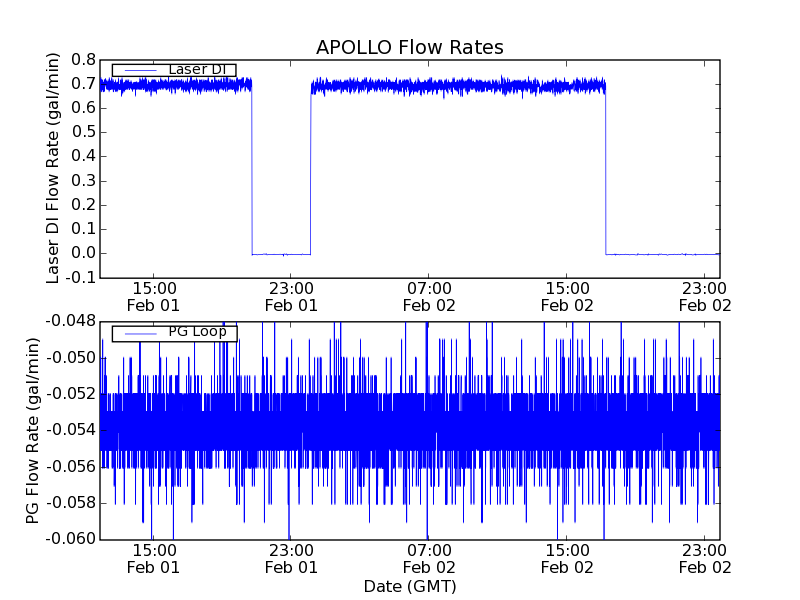This screenshot has width=800, height=600.
Task: Select the 0.7 tick on Laser DI axis
Action: [83, 84]
